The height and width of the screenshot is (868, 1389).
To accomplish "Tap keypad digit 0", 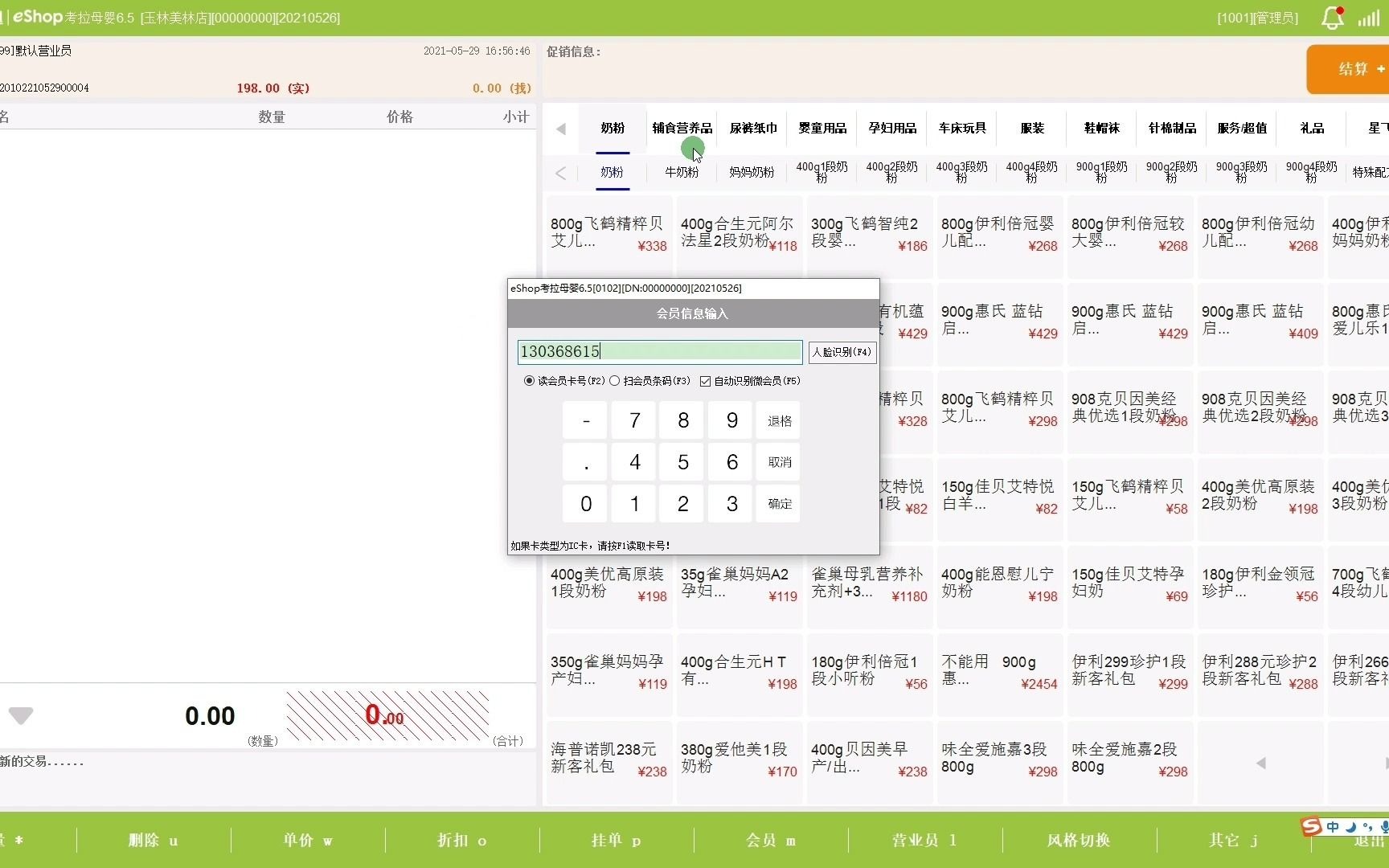I will (586, 504).
